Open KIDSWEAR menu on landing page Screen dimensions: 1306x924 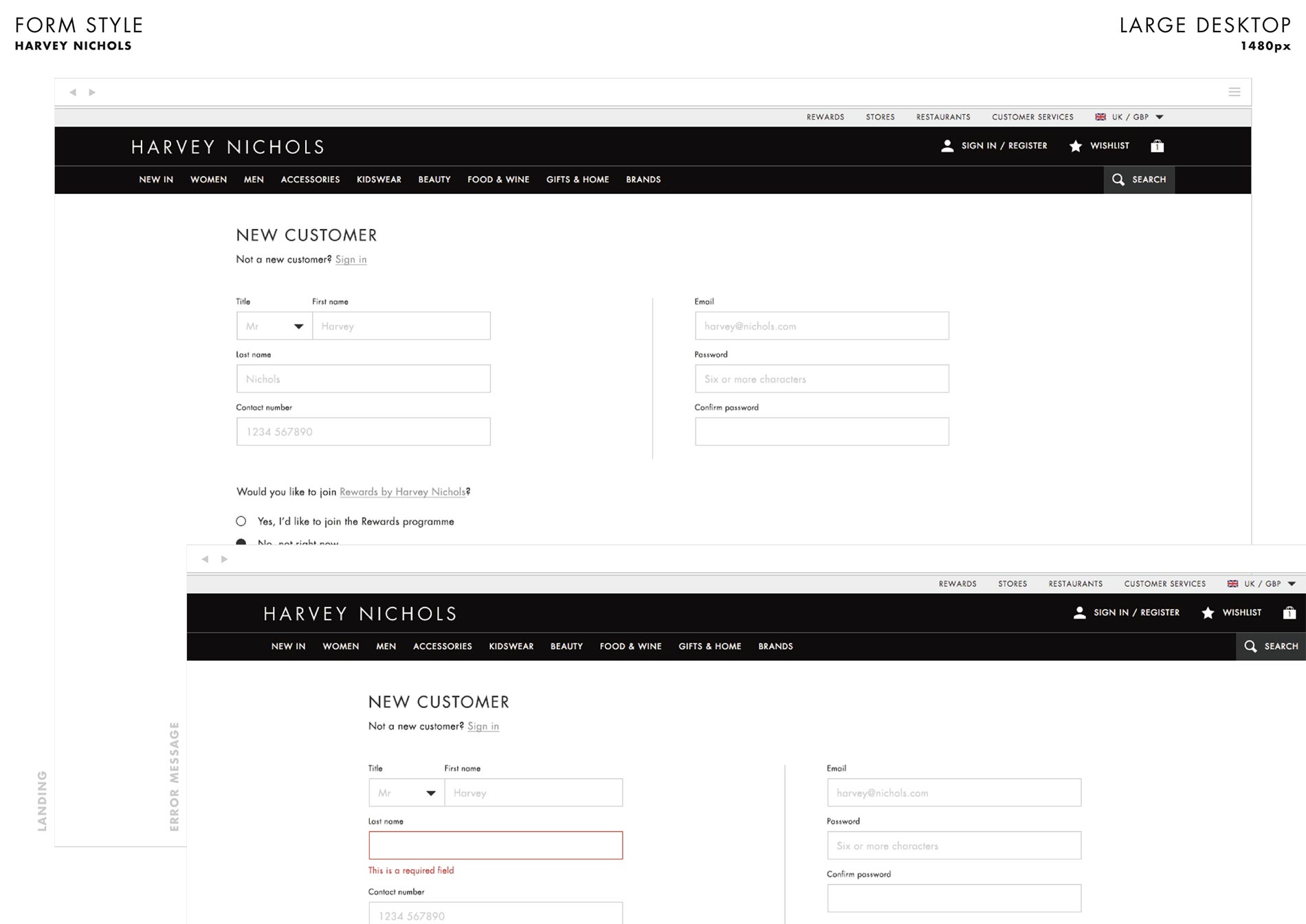(379, 179)
